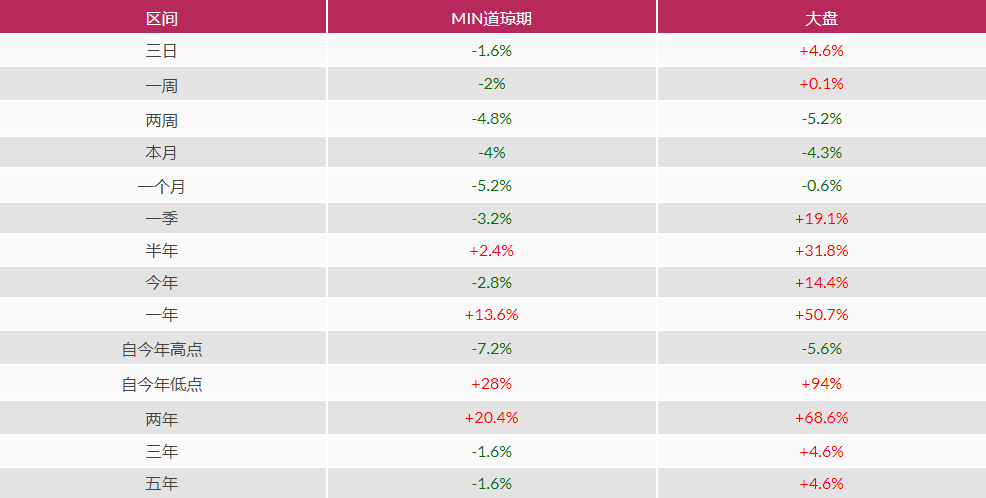Select the 三日 row label
Screen dimensions: 986x498
[x=162, y=50]
